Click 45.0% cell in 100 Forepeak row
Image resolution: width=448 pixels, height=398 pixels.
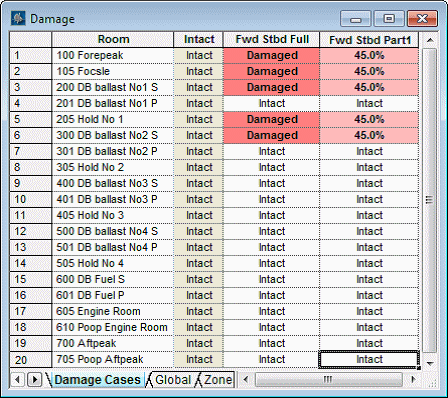369,55
